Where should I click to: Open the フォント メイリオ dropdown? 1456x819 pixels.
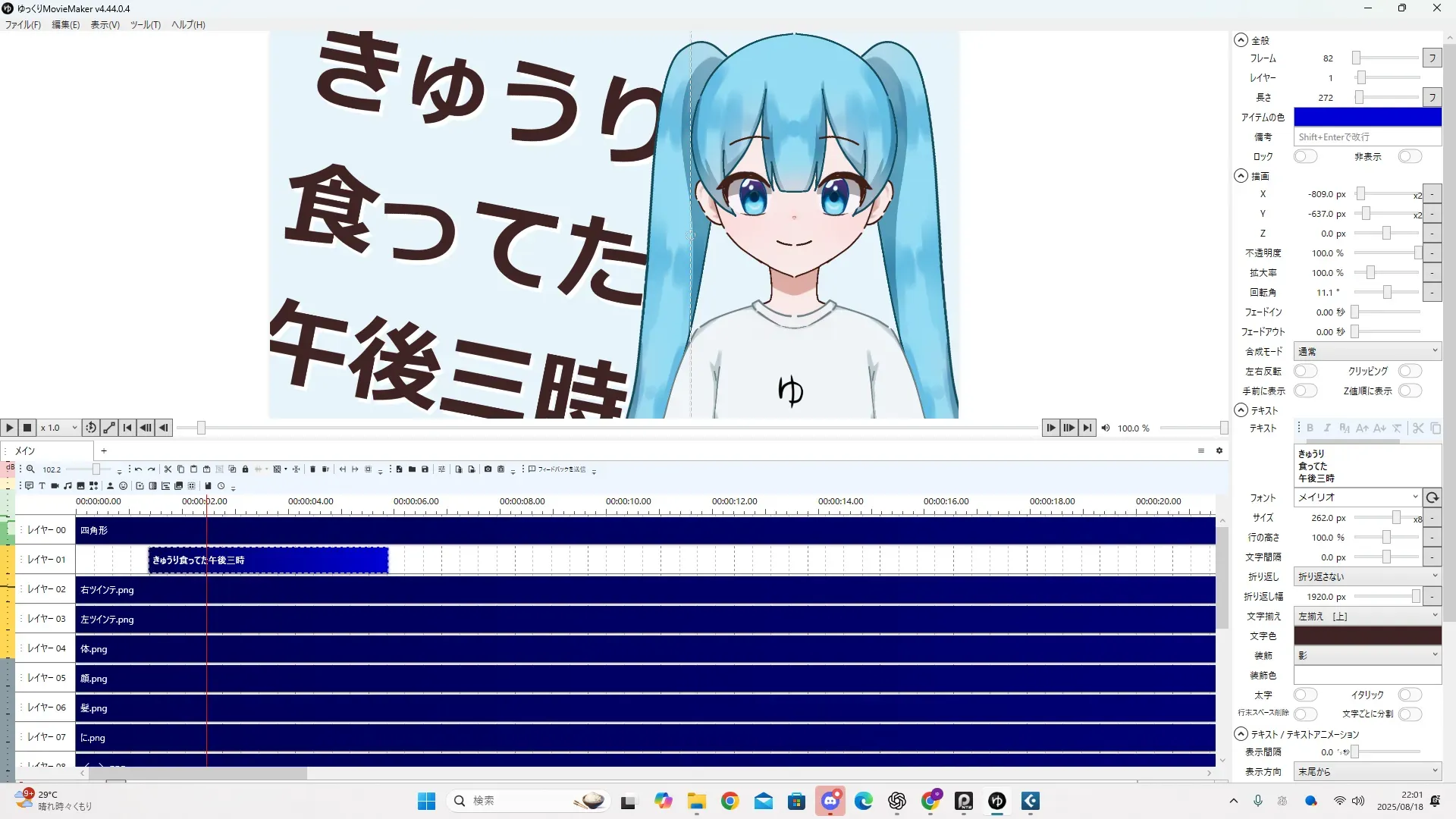click(x=1357, y=497)
